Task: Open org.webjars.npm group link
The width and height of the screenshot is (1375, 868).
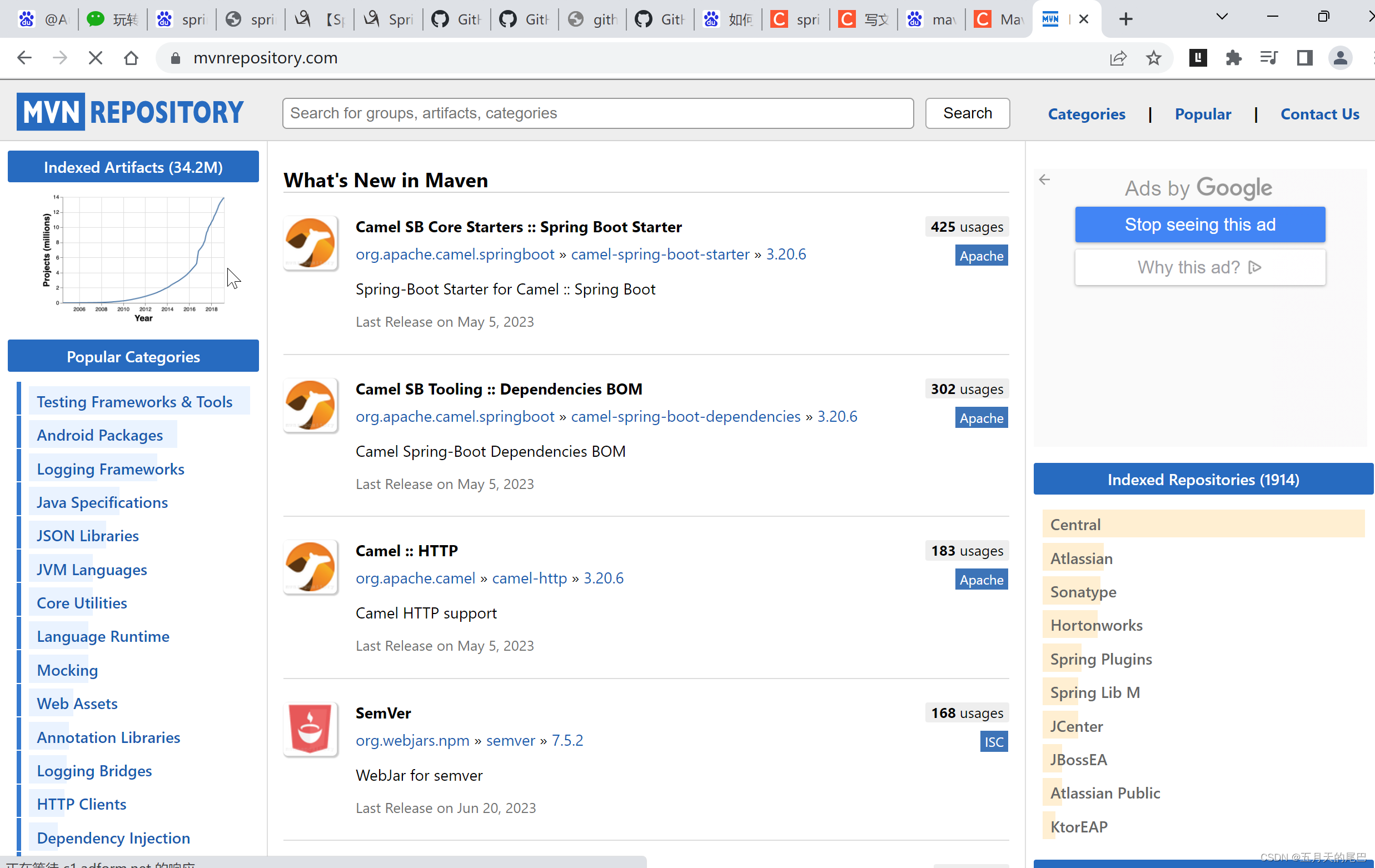Action: 412,740
